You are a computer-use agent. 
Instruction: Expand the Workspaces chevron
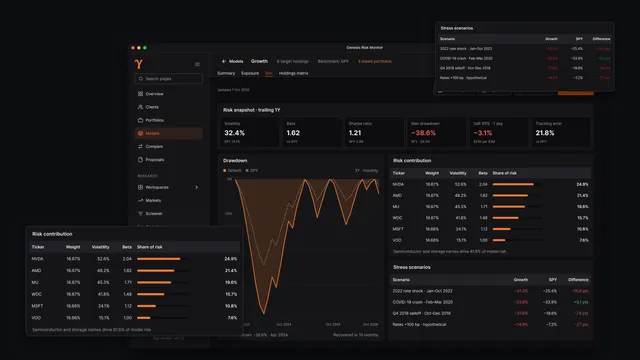197,187
